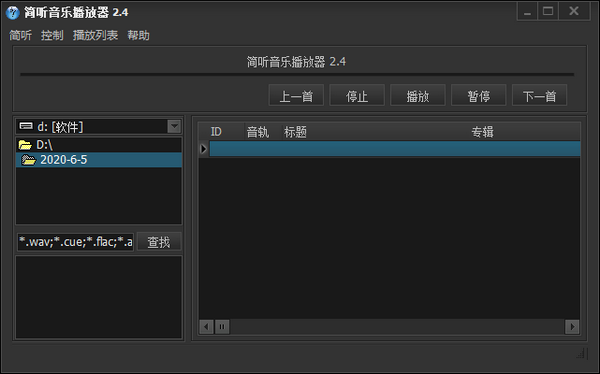Open the 简听 menu
The image size is (600, 374).
[20, 35]
